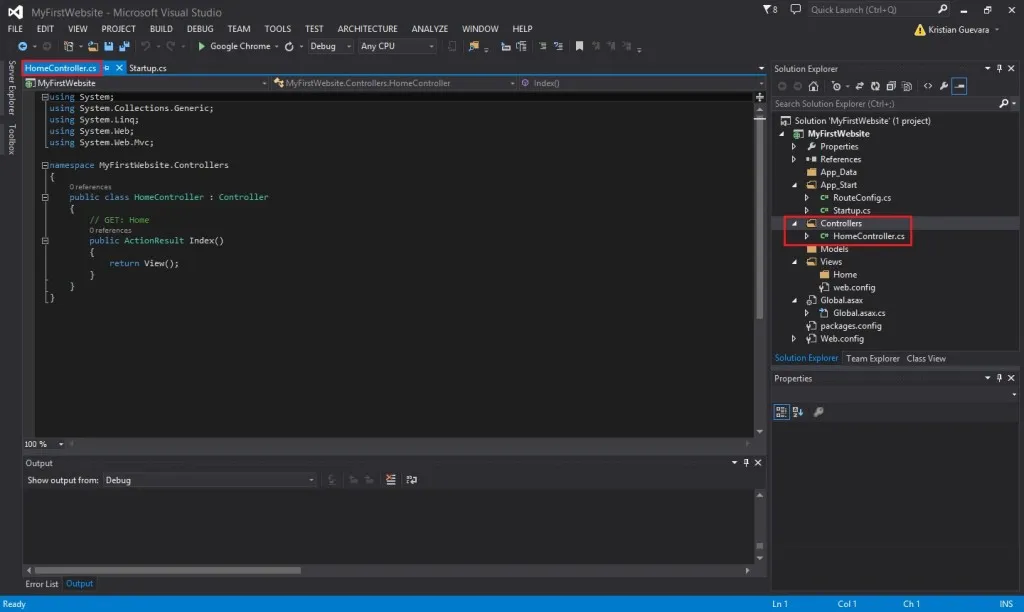Click the View Code angle-brackets icon
This screenshot has height=612, width=1024.
click(x=927, y=86)
